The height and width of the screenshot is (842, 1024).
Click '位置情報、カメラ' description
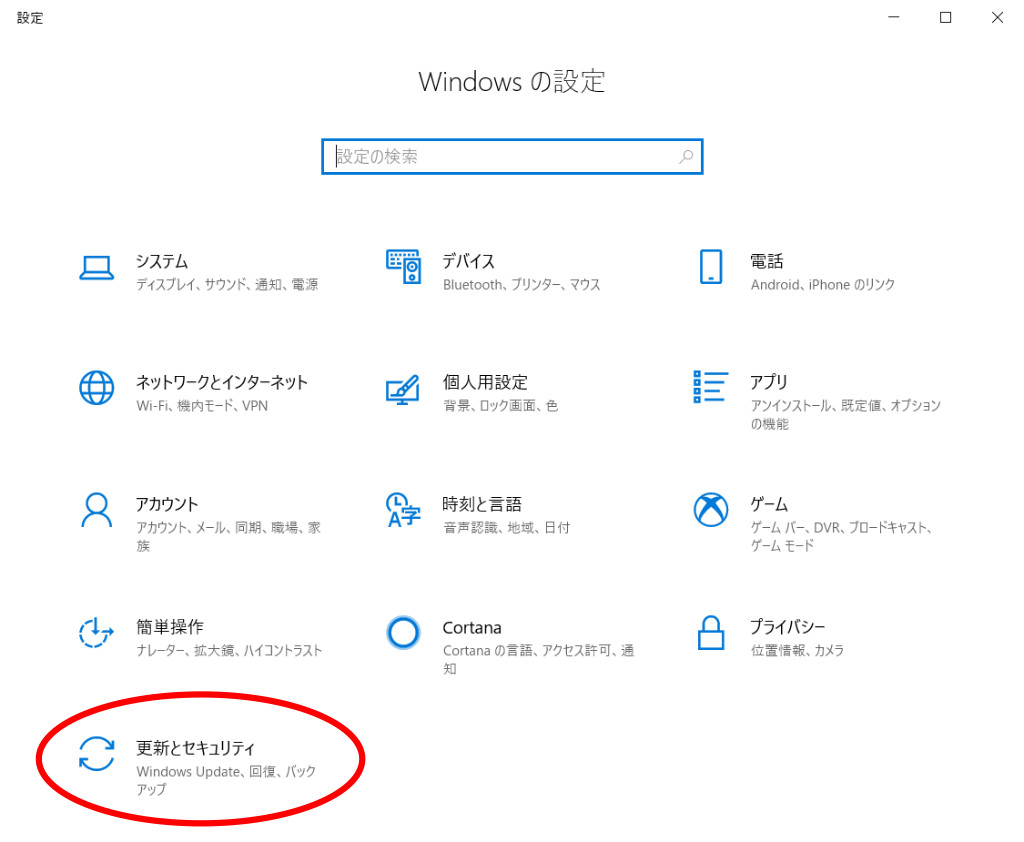(x=797, y=651)
